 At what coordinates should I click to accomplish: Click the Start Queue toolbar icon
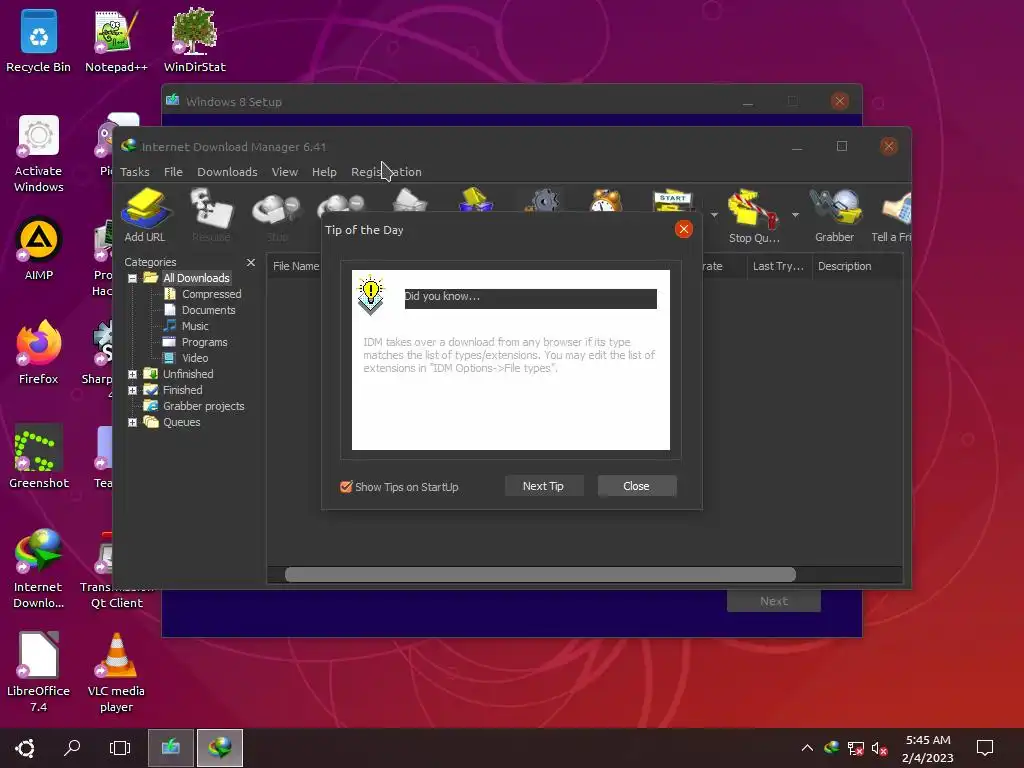tap(673, 201)
